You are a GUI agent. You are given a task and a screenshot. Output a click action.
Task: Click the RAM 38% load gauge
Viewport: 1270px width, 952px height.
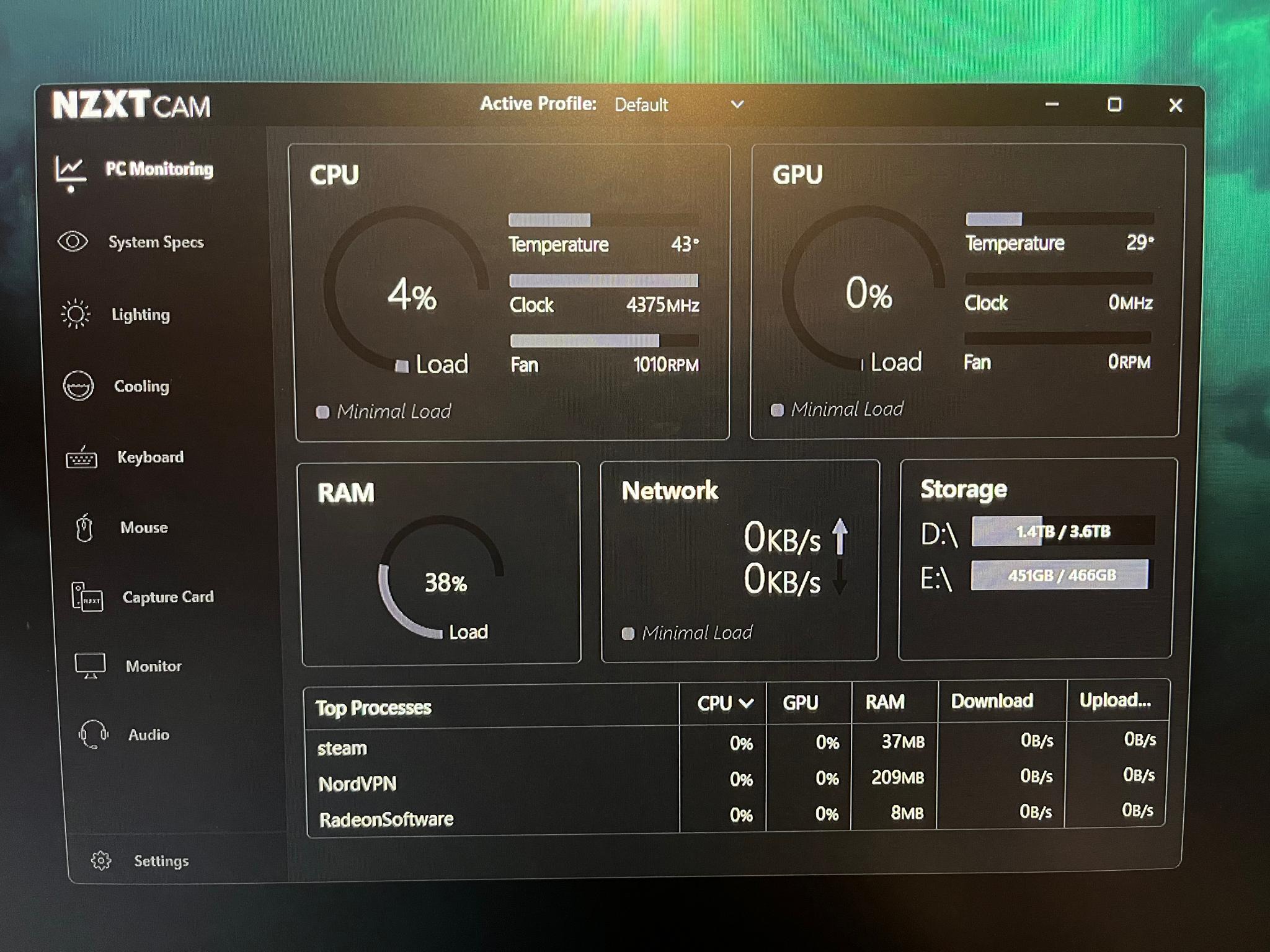[x=441, y=577]
